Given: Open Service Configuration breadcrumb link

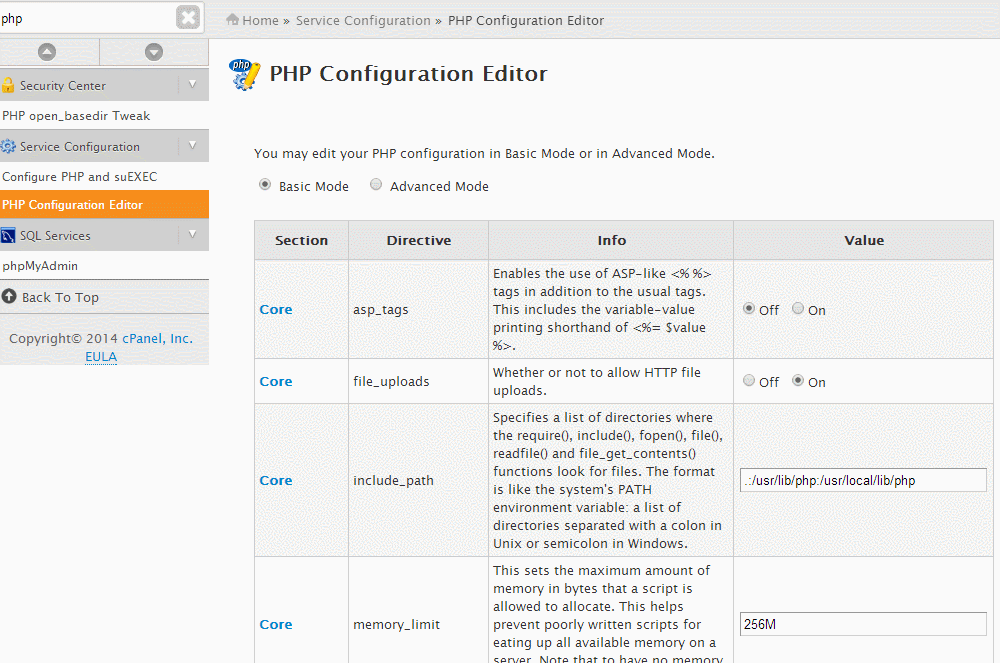Looking at the screenshot, I should (363, 20).
